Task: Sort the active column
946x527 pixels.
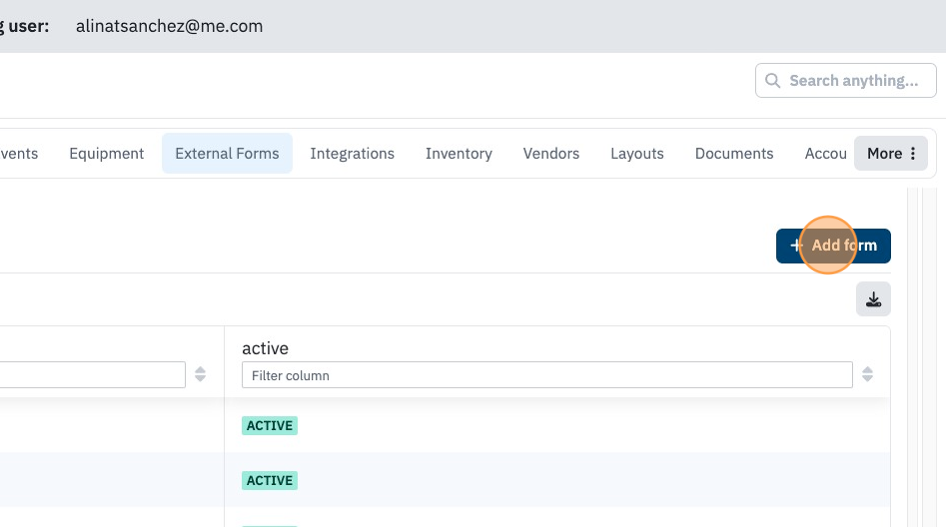Action: coord(867,374)
